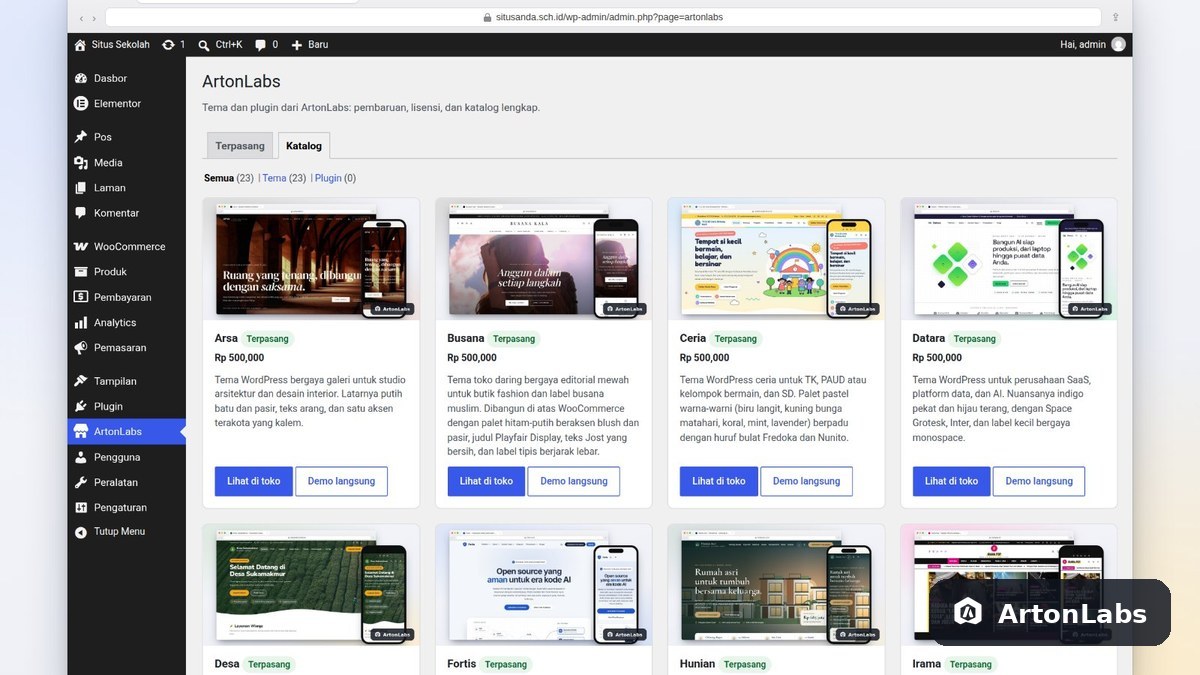Viewport: 1200px width, 675px height.
Task: Click the browser address bar
Action: coord(603,17)
